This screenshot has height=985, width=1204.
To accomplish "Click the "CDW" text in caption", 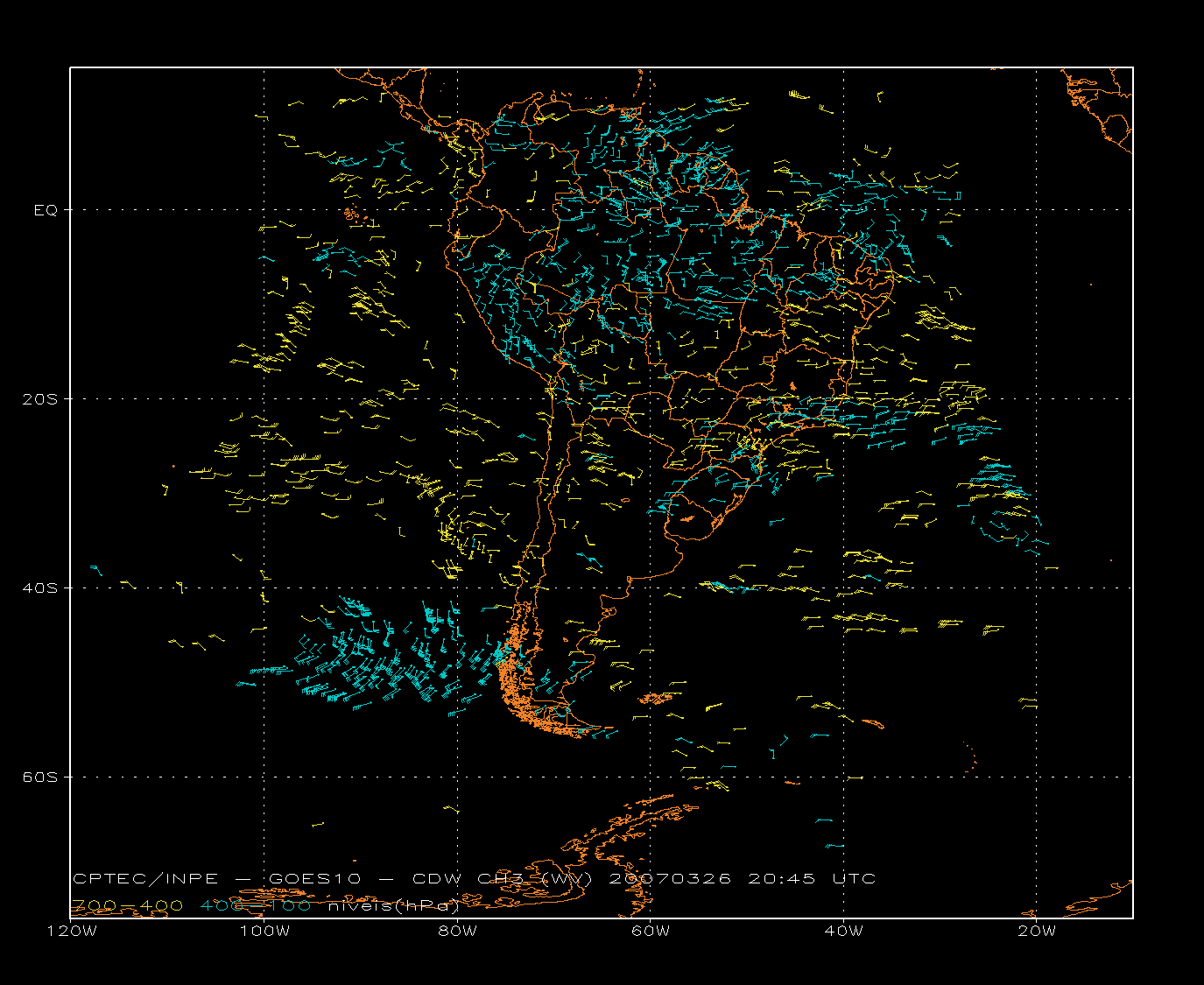I will [436, 879].
